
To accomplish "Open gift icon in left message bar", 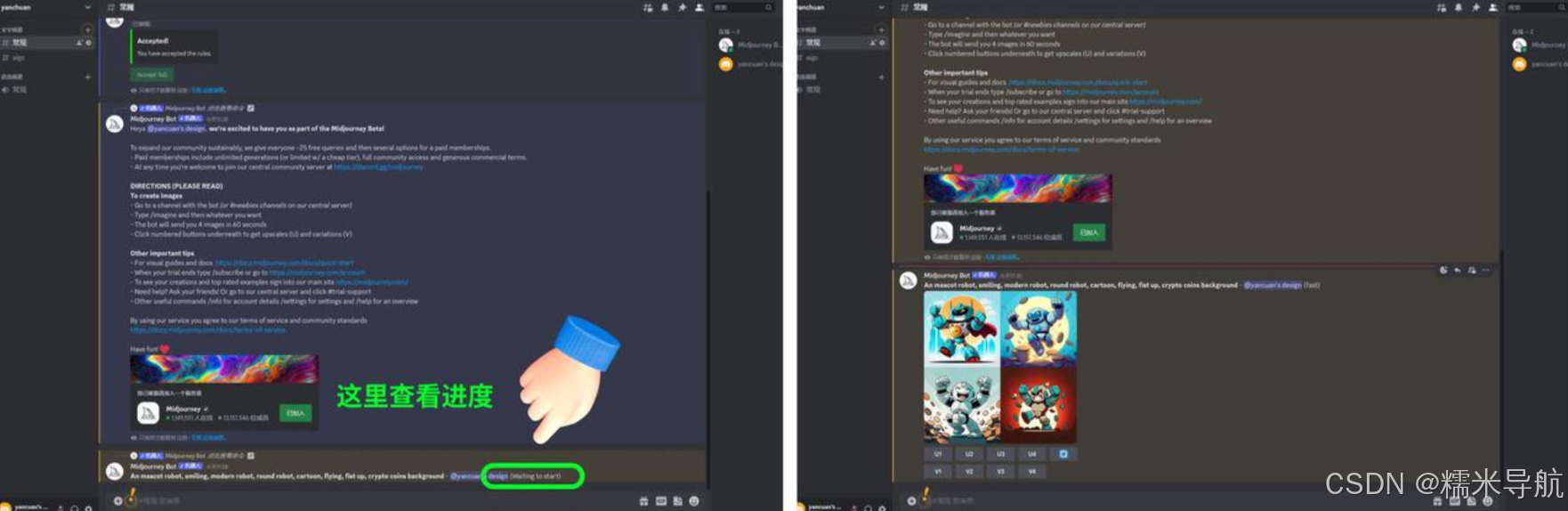I will click(x=643, y=500).
